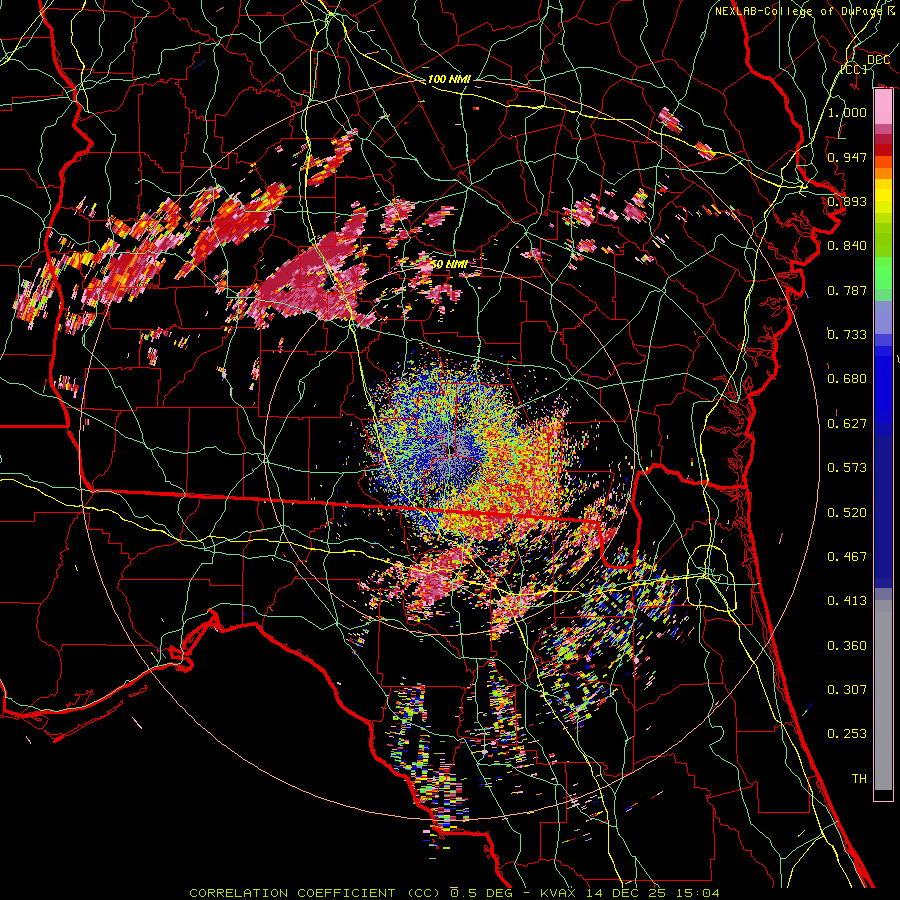The height and width of the screenshot is (900, 900).
Task: Click the 0.680 legend value
Action: [x=847, y=379]
